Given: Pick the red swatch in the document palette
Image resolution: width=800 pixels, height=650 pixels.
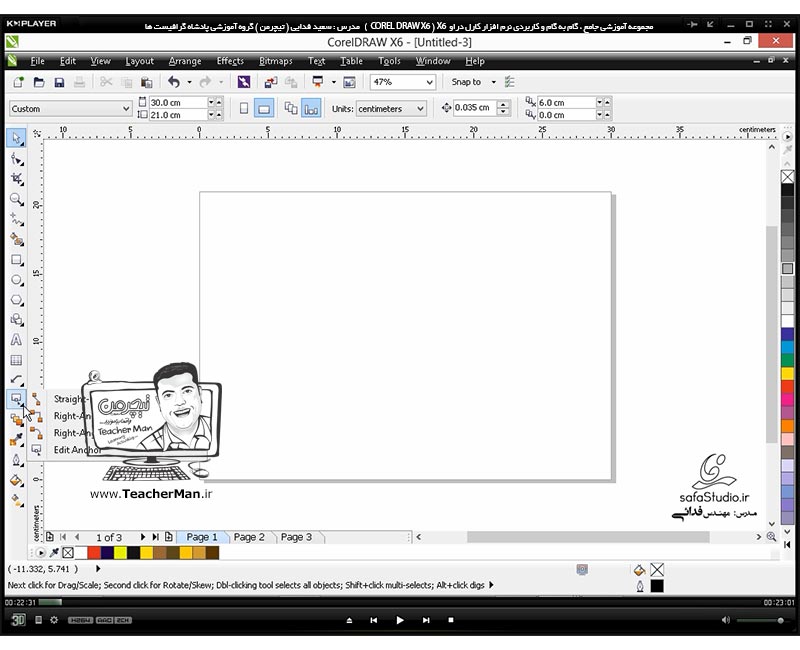Looking at the screenshot, I should point(94,553).
